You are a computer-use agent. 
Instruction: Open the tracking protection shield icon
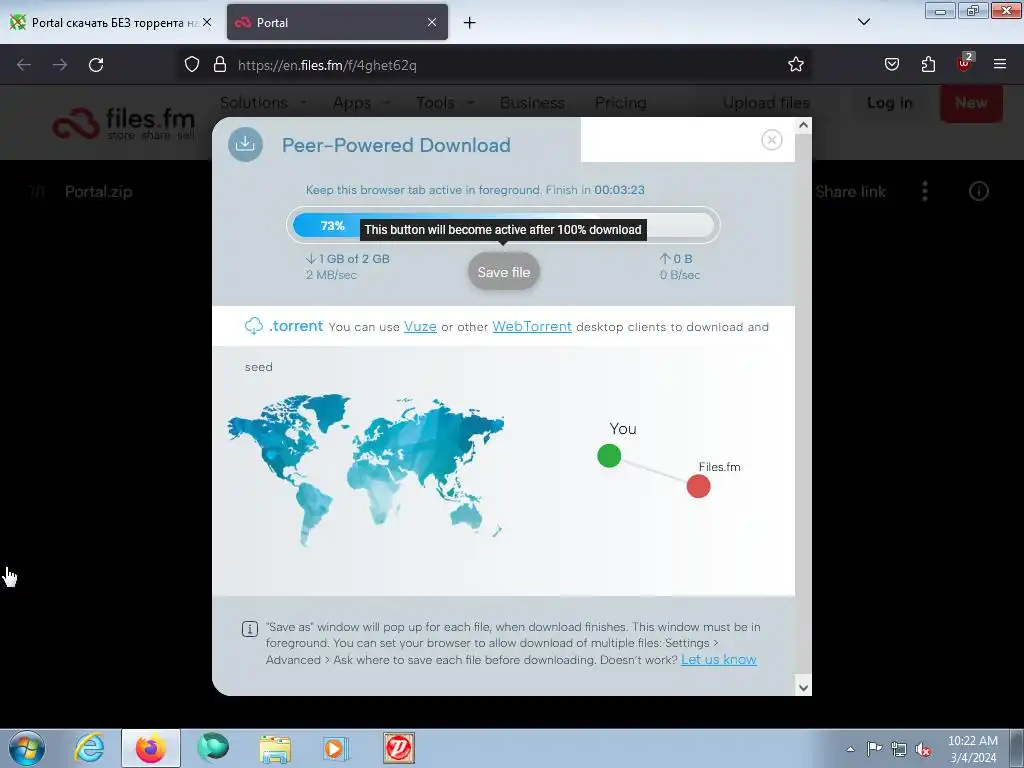coord(191,65)
